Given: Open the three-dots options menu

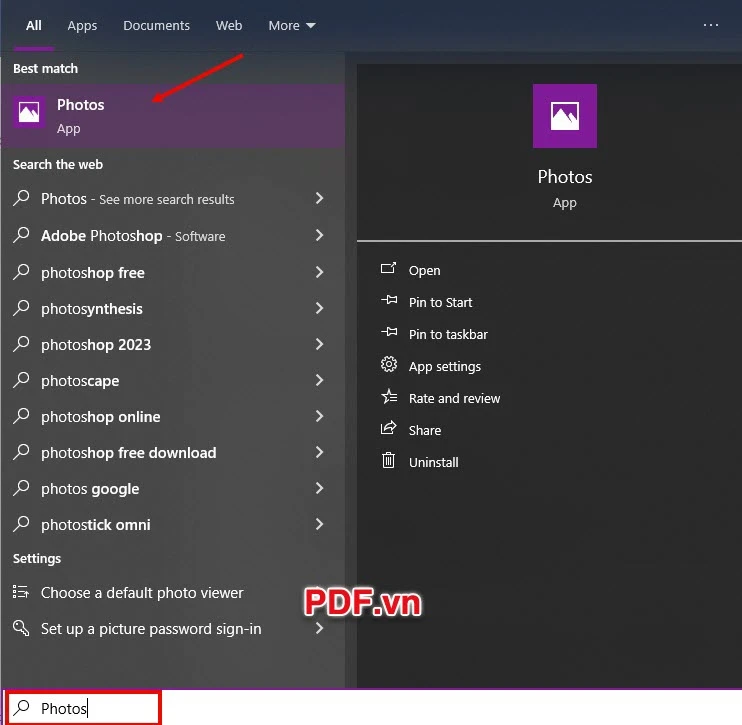Looking at the screenshot, I should click(x=710, y=25).
